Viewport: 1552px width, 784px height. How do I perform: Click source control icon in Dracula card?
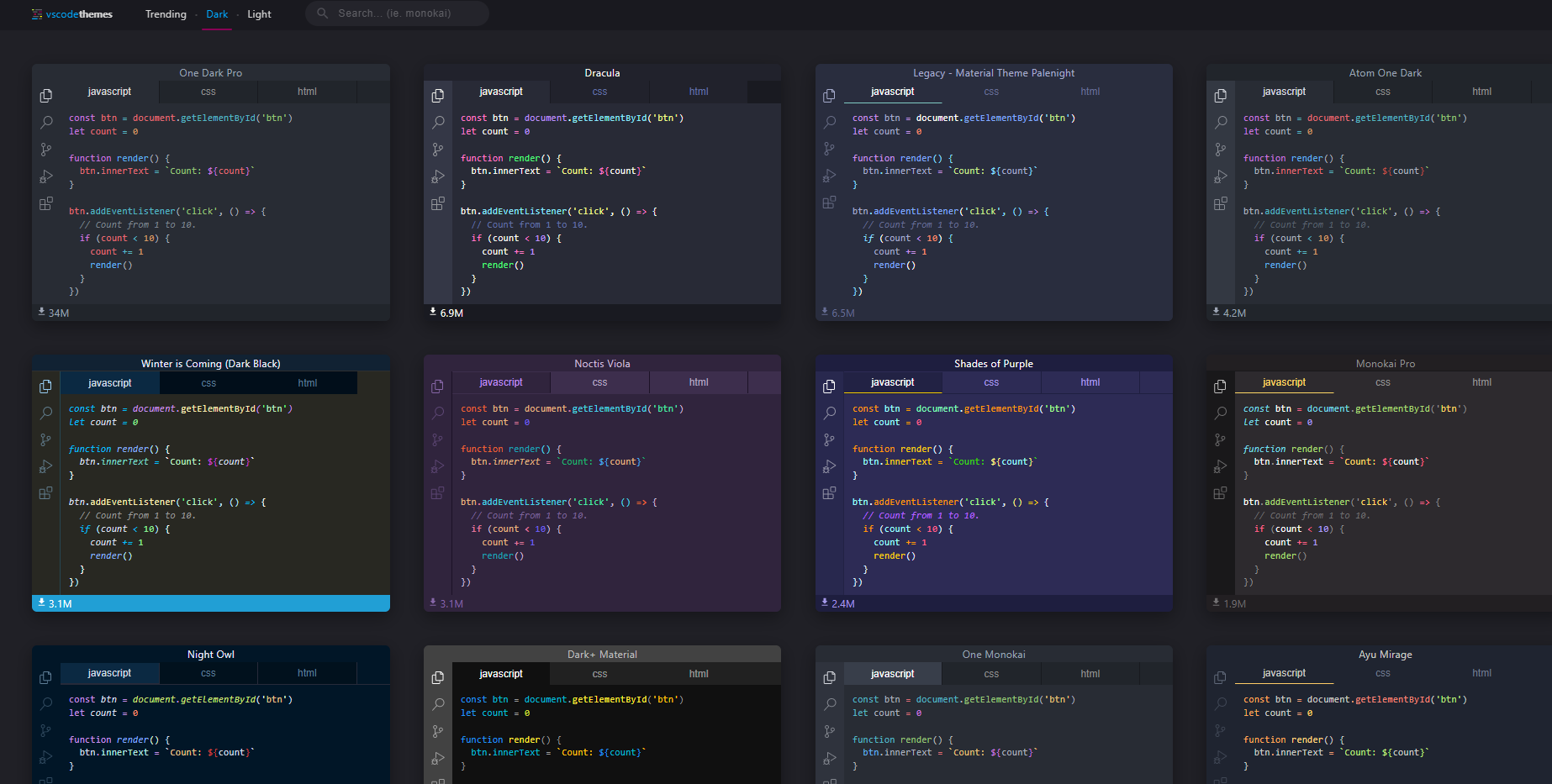(x=438, y=150)
